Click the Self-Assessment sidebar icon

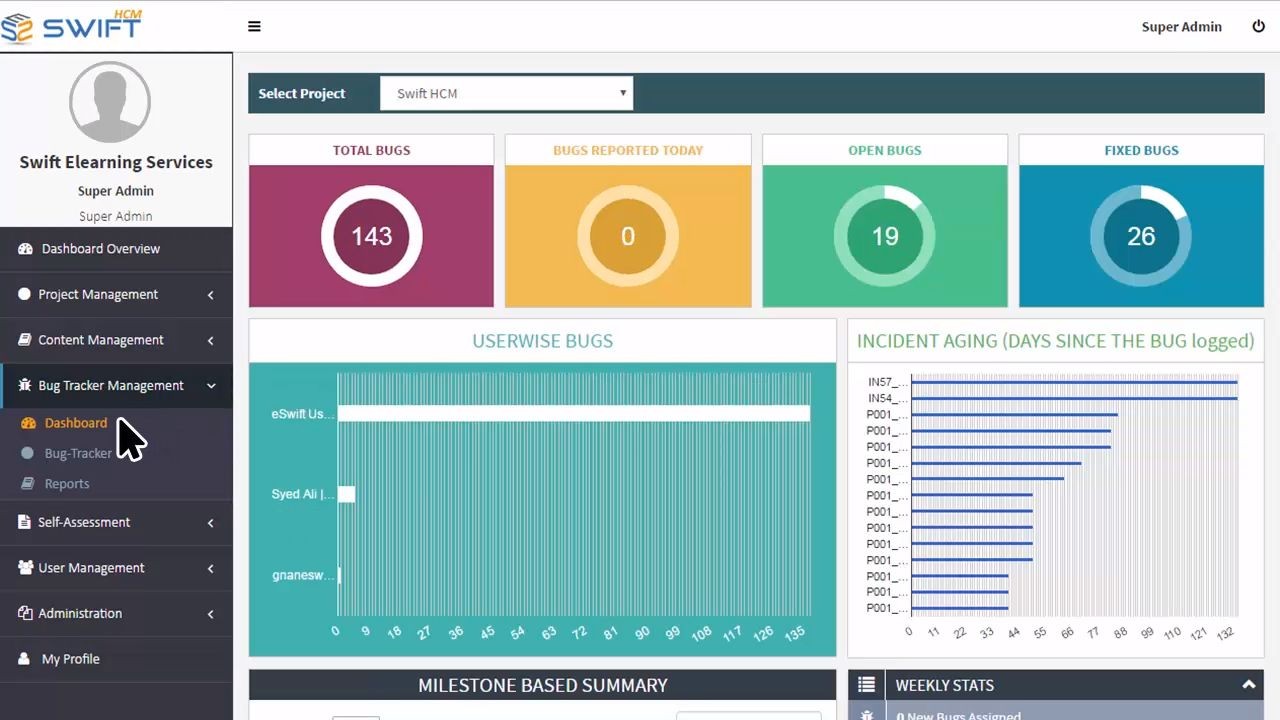[x=25, y=522]
